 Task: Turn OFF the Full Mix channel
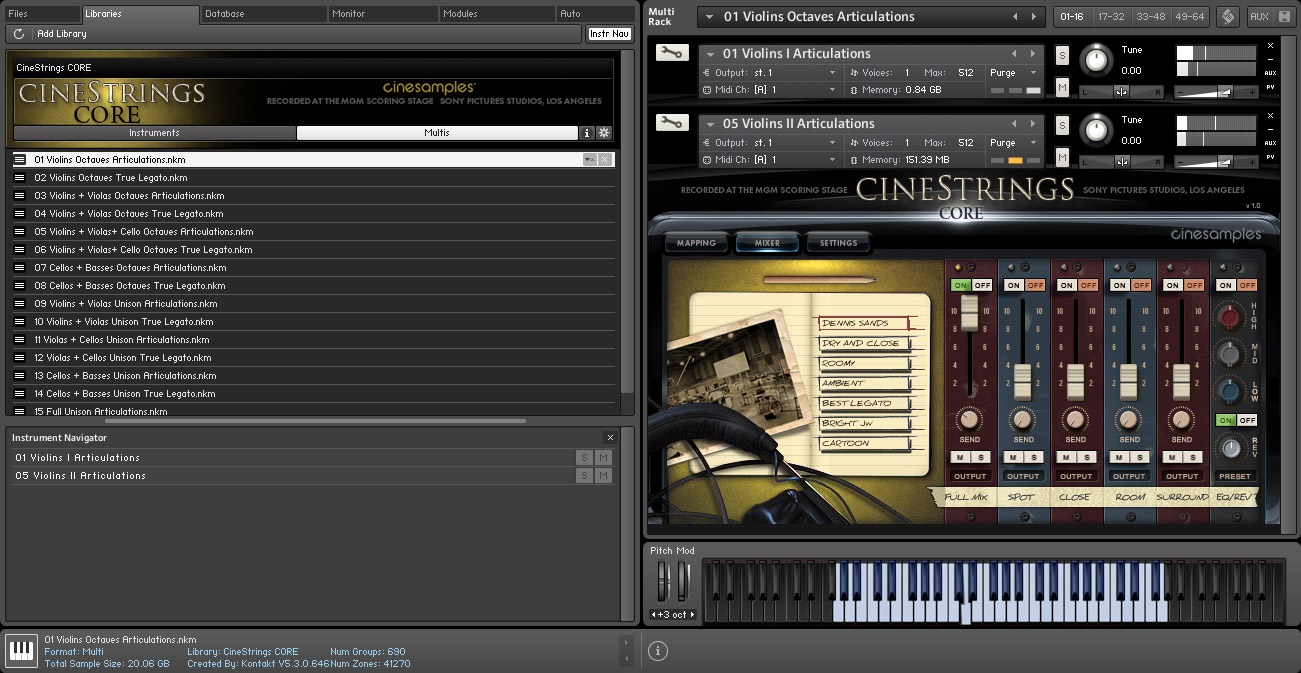click(982, 285)
